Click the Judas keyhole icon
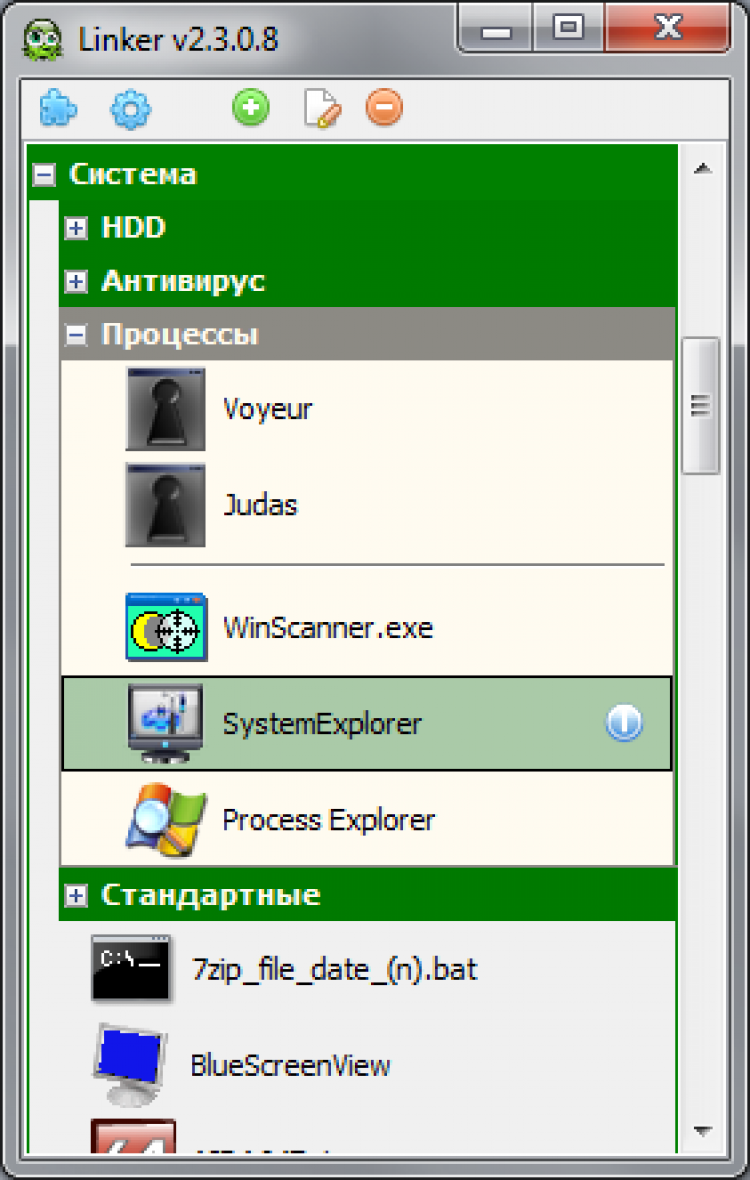The image size is (750, 1180). (165, 505)
